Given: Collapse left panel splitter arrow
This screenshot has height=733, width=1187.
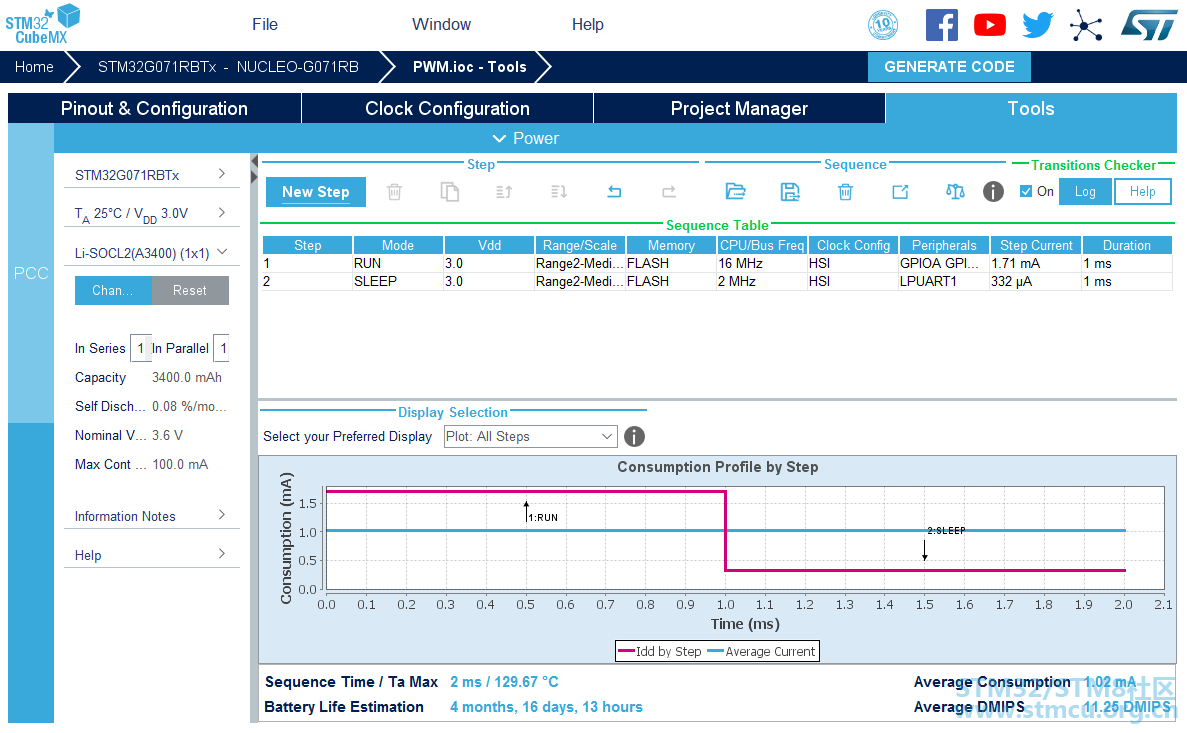Looking at the screenshot, I should 254,161.
